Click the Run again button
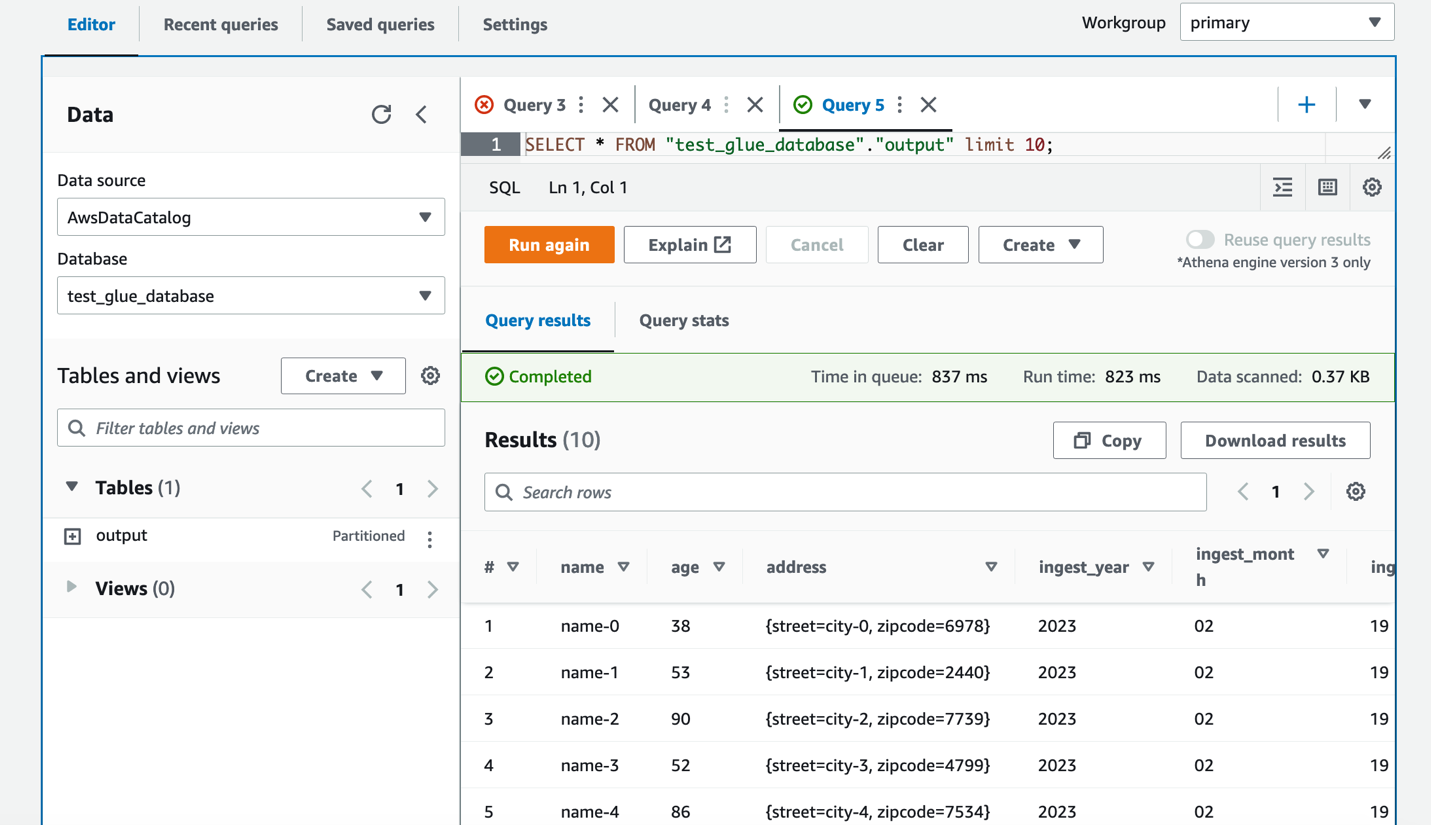1431x825 pixels. [548, 244]
